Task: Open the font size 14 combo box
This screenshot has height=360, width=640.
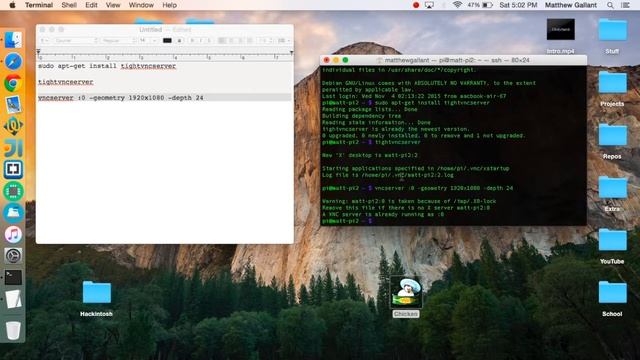Action: (148, 40)
